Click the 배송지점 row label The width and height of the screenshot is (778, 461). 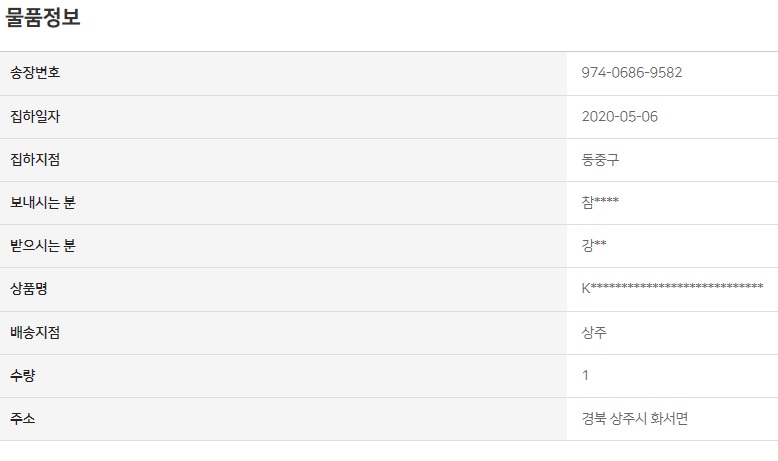click(36, 332)
